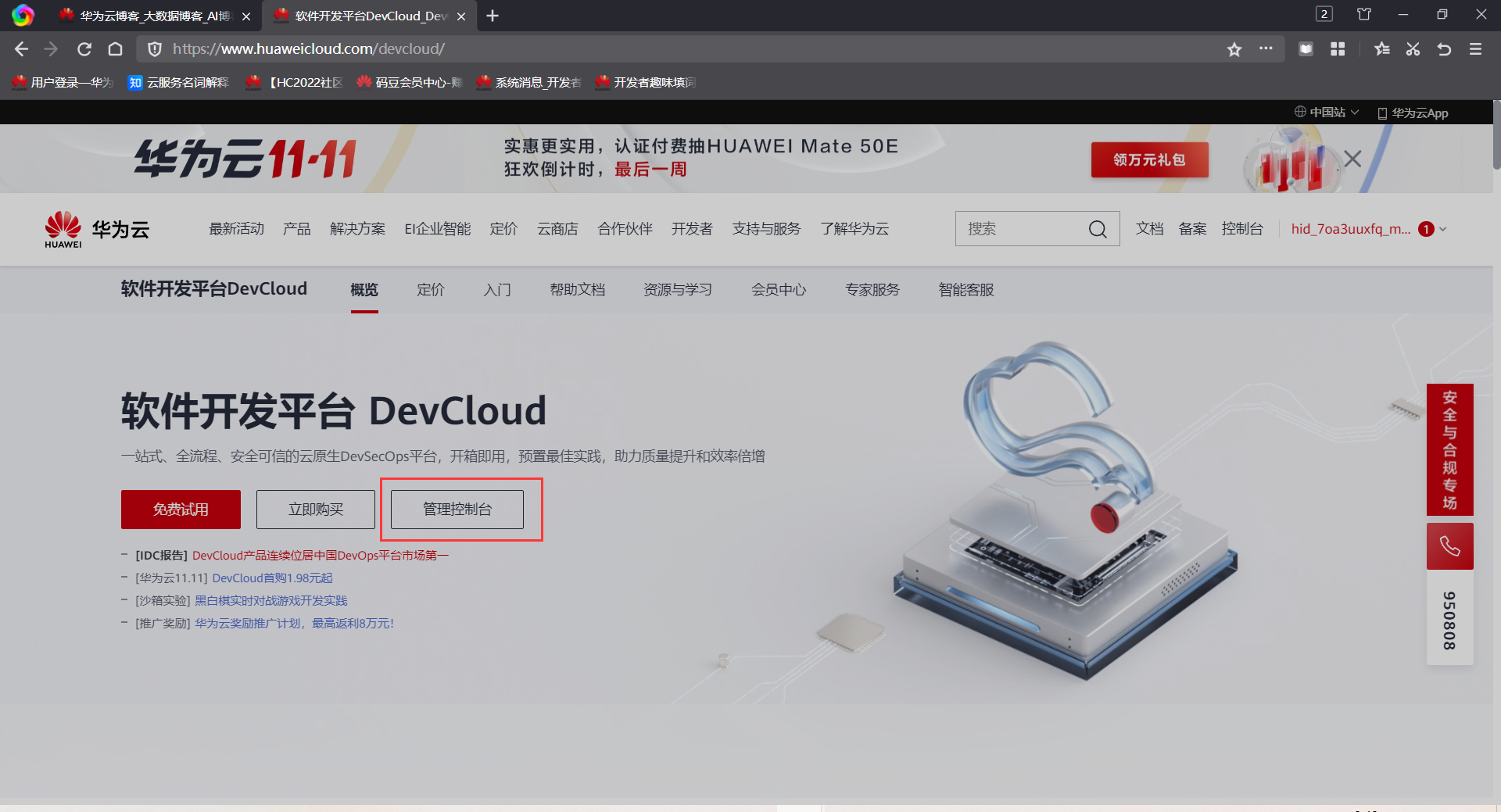The image size is (1501, 812).
Task: Open the 帮助文档 tab
Action: coord(578,290)
